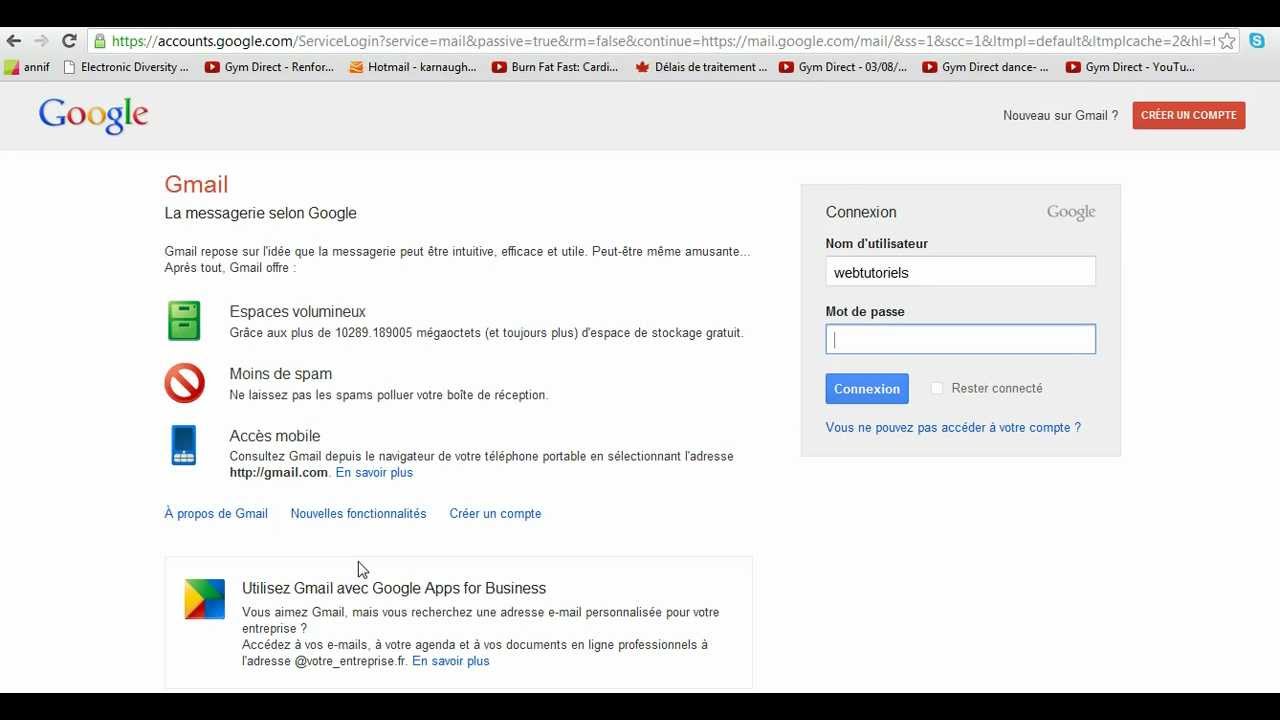The image size is (1280, 720).
Task: Click 'En savoir plus' under Accès mobile
Action: click(374, 472)
